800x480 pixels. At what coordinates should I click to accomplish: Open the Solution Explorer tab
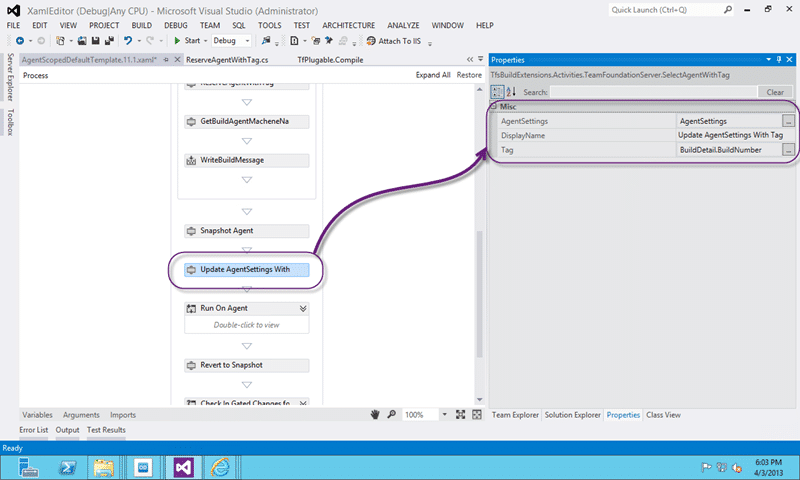(572, 415)
